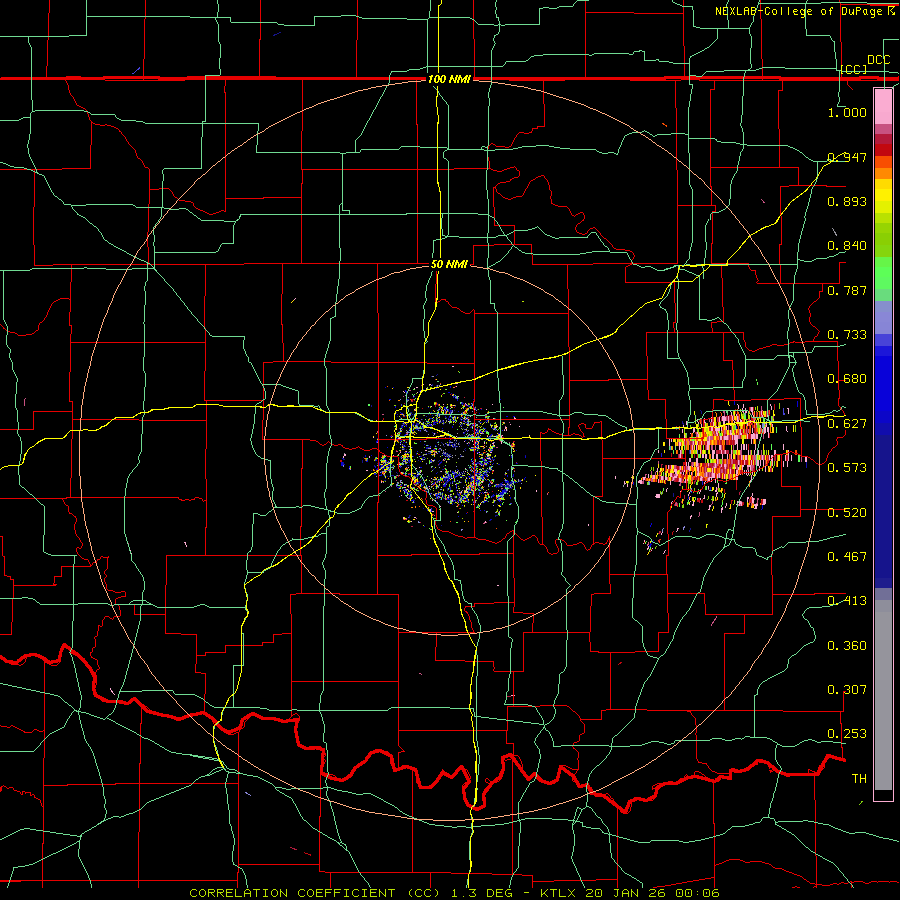Click the [CC] label above the color scale

[854, 69]
